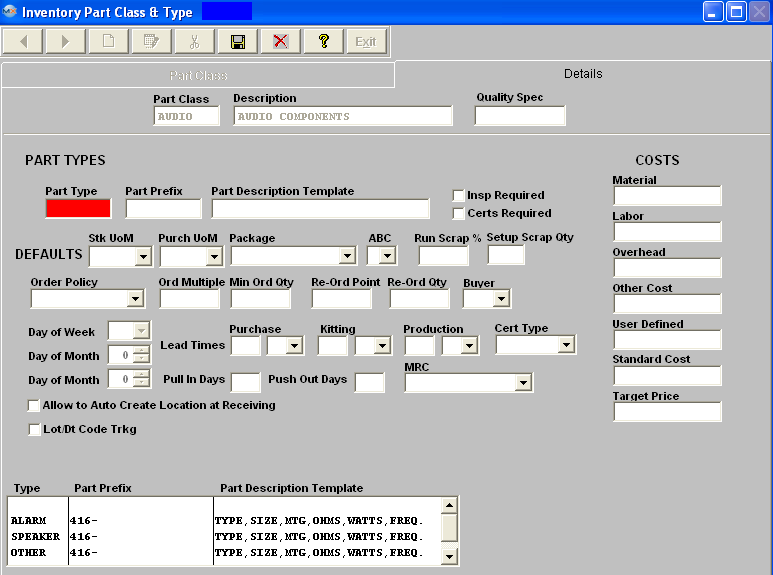Image resolution: width=773 pixels, height=575 pixels.
Task: Enable Certs Required checkbox
Action: point(458,214)
